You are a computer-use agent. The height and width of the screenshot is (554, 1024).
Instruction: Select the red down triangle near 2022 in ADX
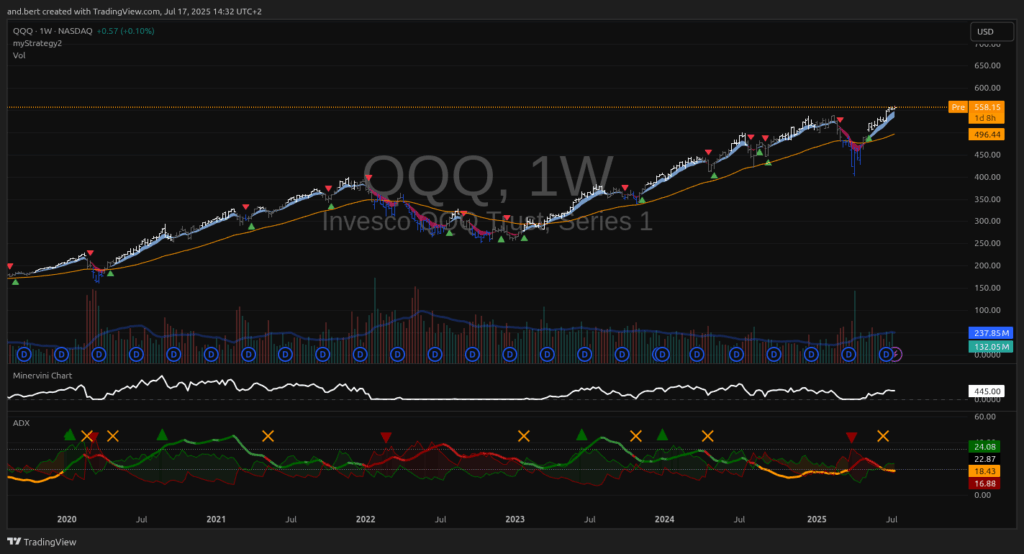coord(385,437)
